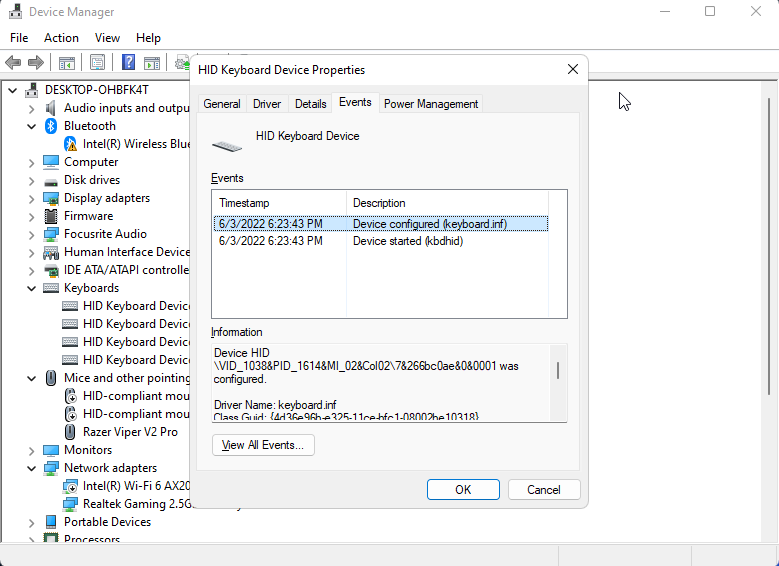
Task: Expand the Disk drives category
Action: 32,180
